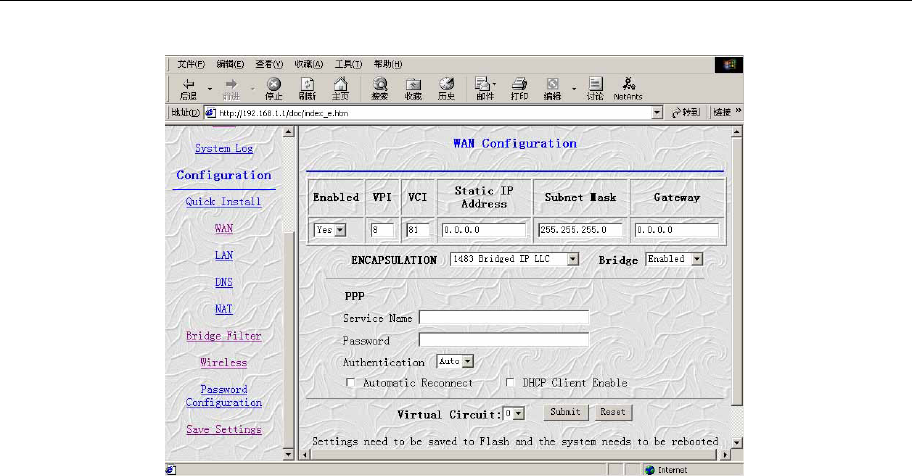The width and height of the screenshot is (912, 476).
Task: Click the Print toolbar icon
Action: pos(519,89)
